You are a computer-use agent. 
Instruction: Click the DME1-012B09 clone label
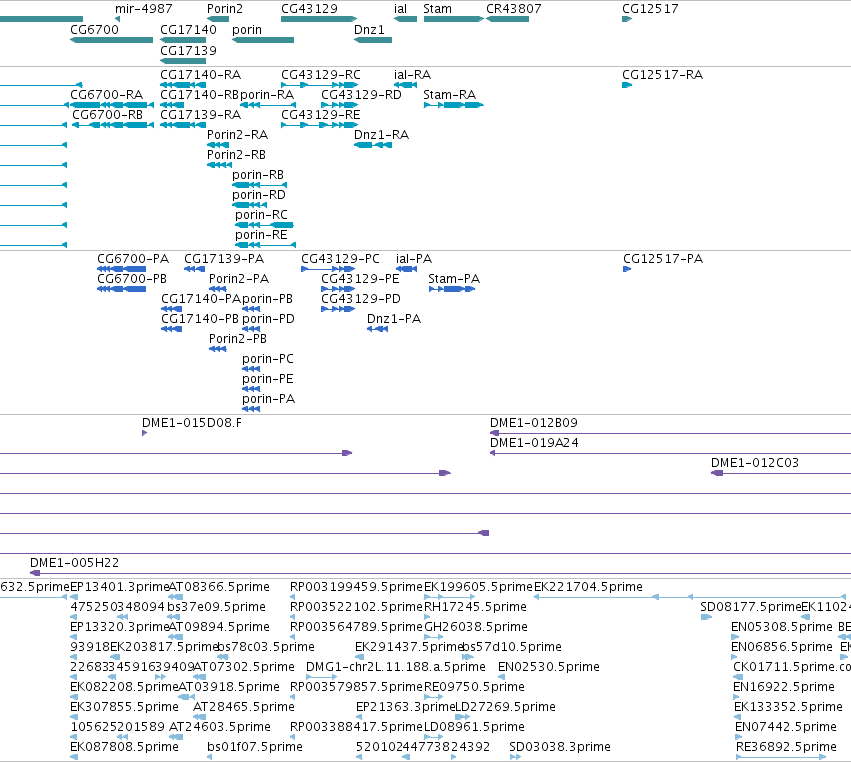(x=534, y=423)
